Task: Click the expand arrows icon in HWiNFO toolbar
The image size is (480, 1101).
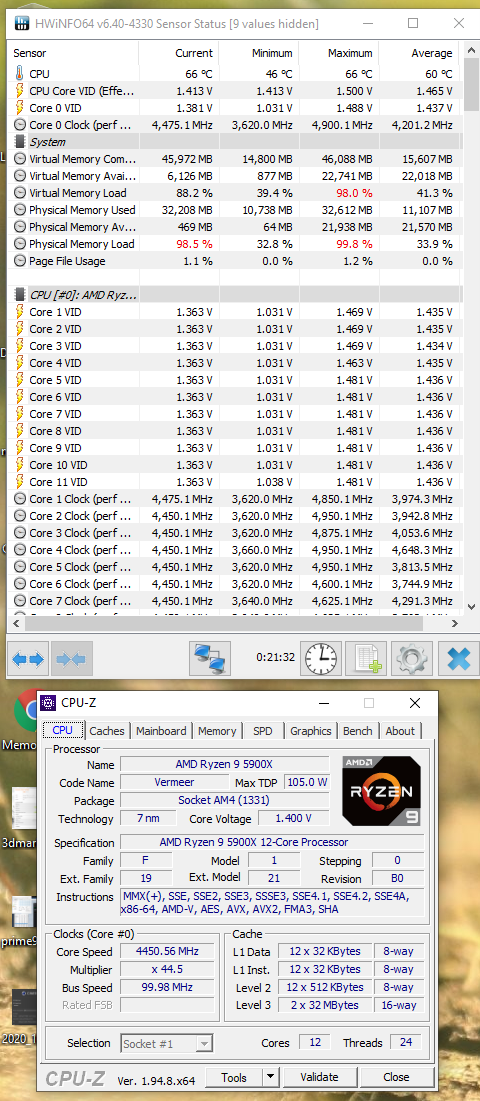Action: (x=29, y=659)
